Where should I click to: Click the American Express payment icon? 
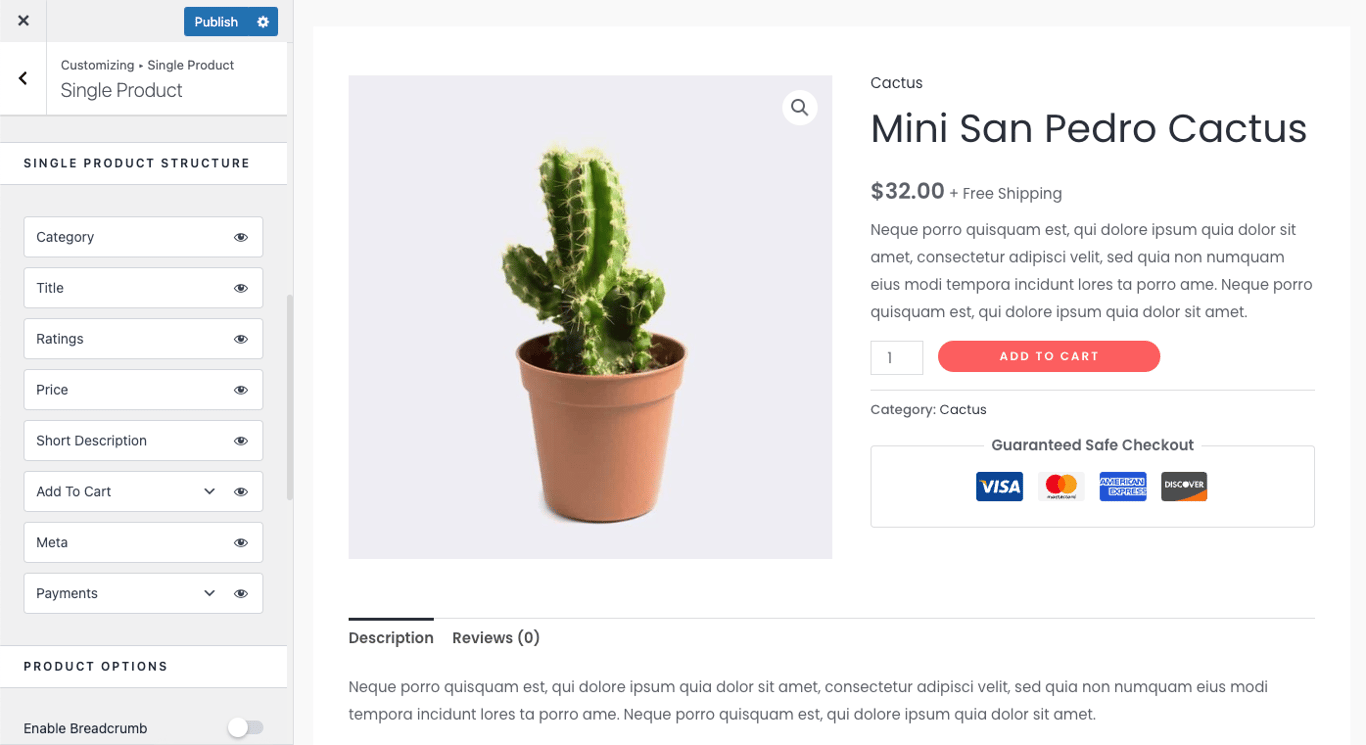[1123, 486]
